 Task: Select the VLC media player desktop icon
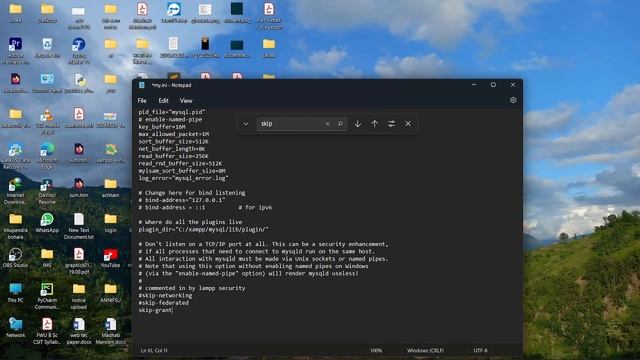pos(47,121)
